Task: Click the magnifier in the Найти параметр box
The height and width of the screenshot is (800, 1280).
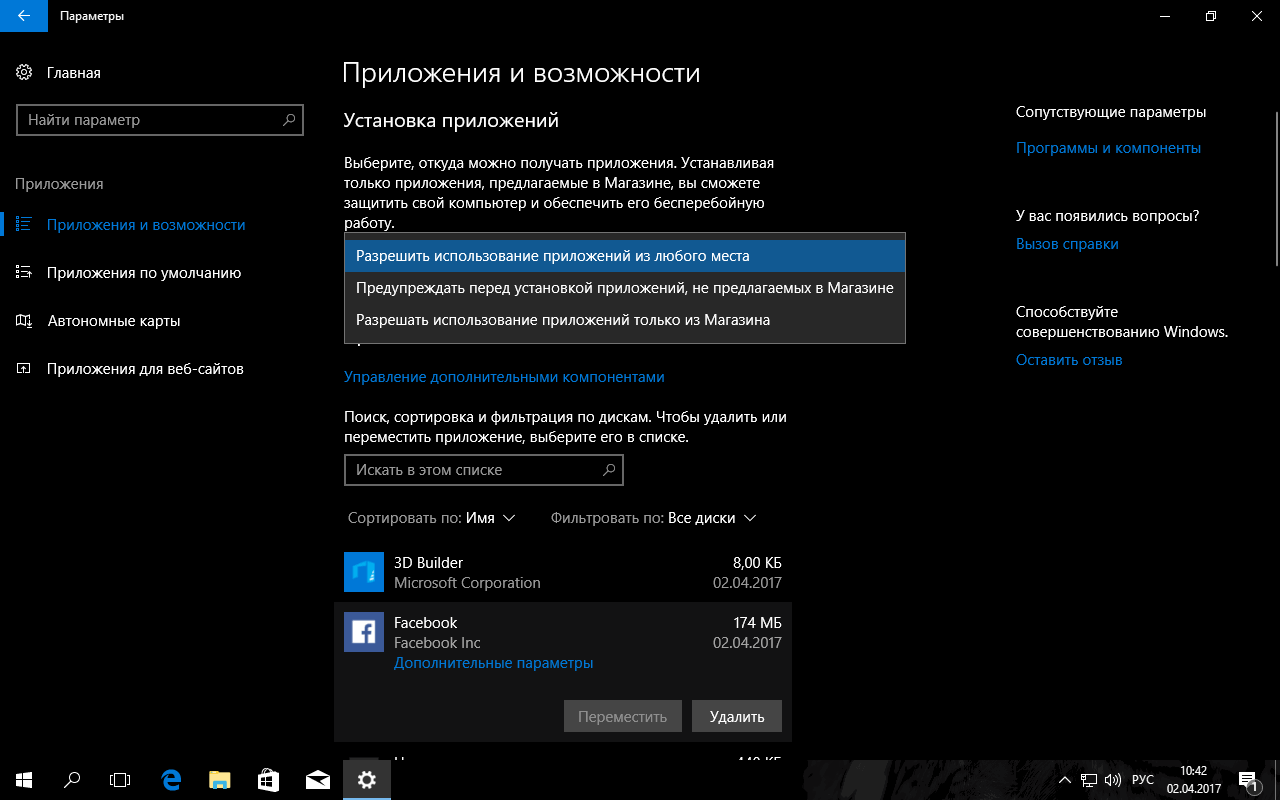Action: coord(289,120)
